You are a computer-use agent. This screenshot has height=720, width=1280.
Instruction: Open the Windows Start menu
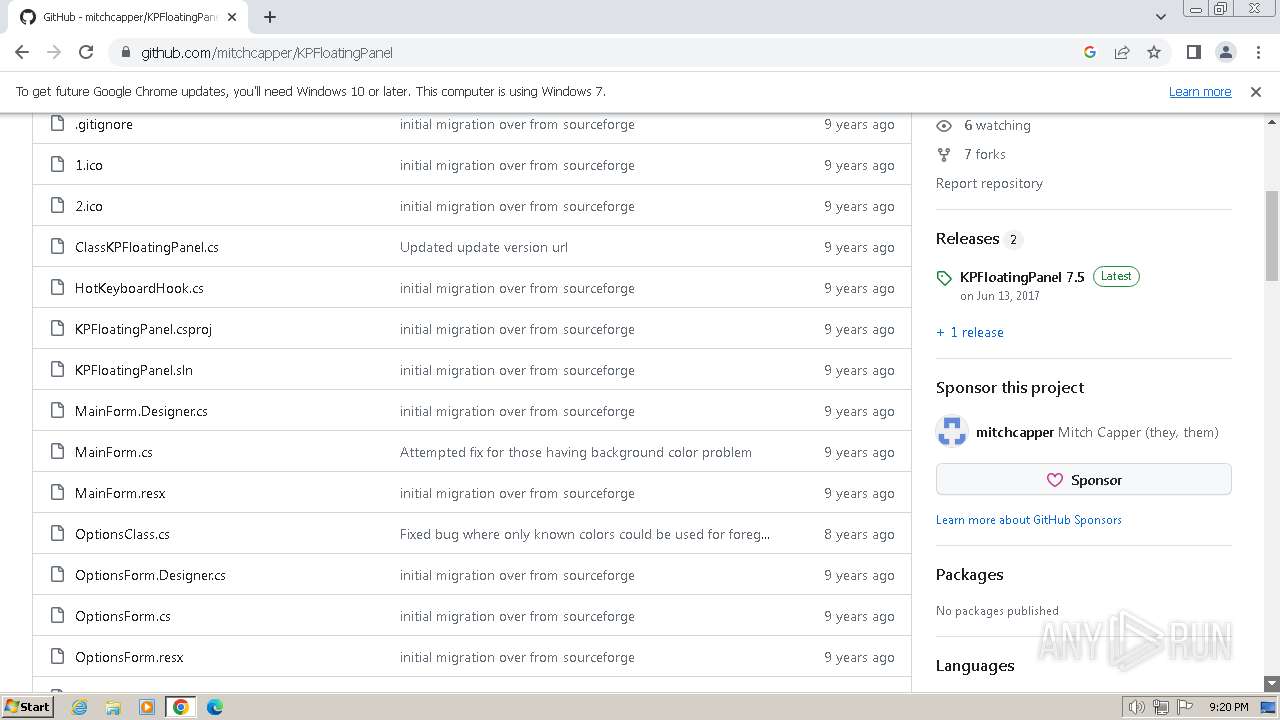pos(27,707)
